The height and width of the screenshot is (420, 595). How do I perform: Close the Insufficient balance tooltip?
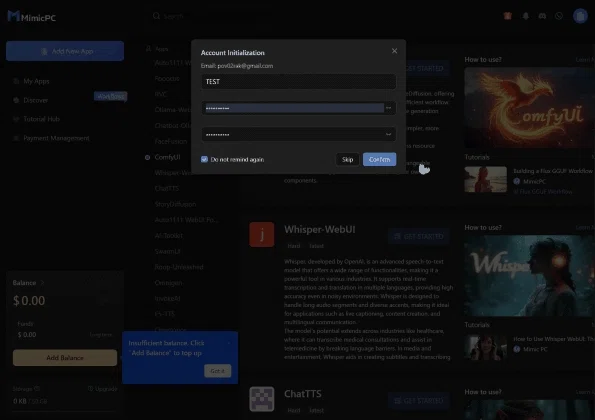pos(229,343)
